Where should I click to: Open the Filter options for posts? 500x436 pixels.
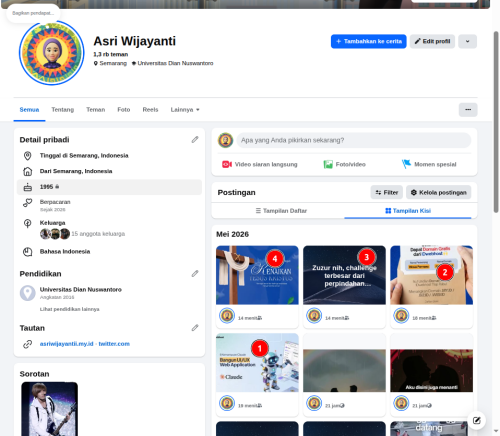(387, 192)
